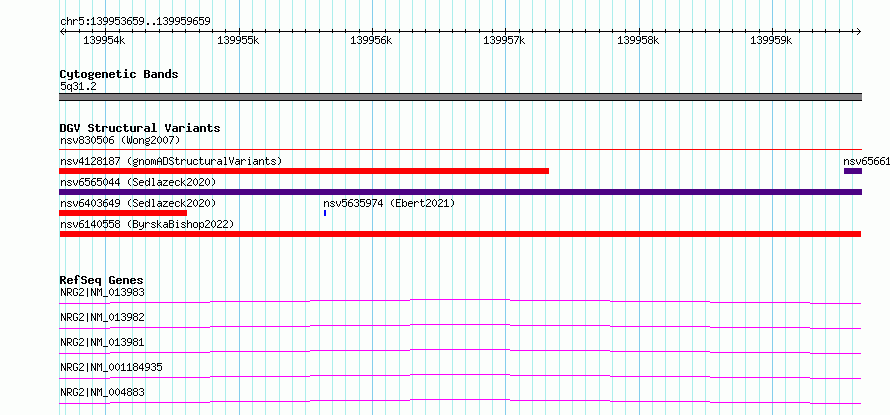This screenshot has height=415, width=890.
Task: Click the nsv5635974 (Ebert2021) label
Action: [389, 203]
